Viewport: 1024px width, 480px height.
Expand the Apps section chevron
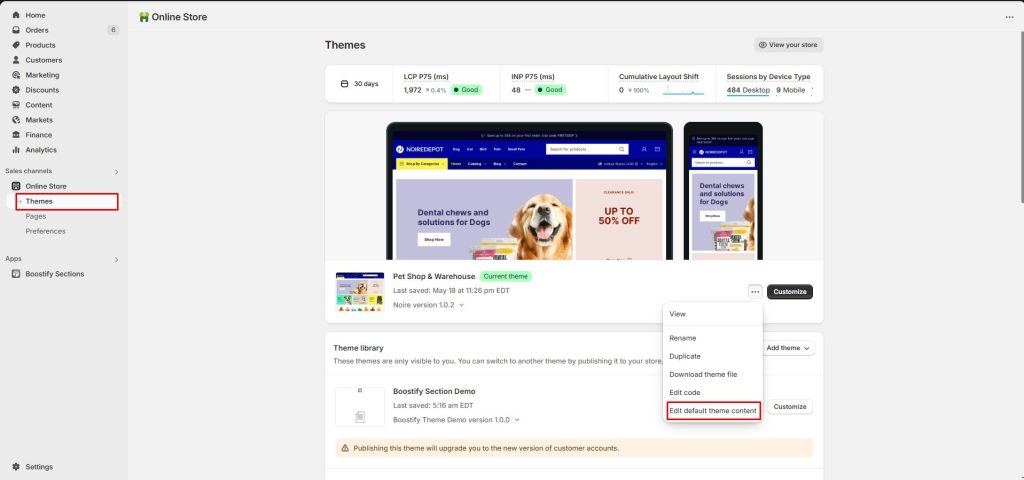(x=117, y=259)
